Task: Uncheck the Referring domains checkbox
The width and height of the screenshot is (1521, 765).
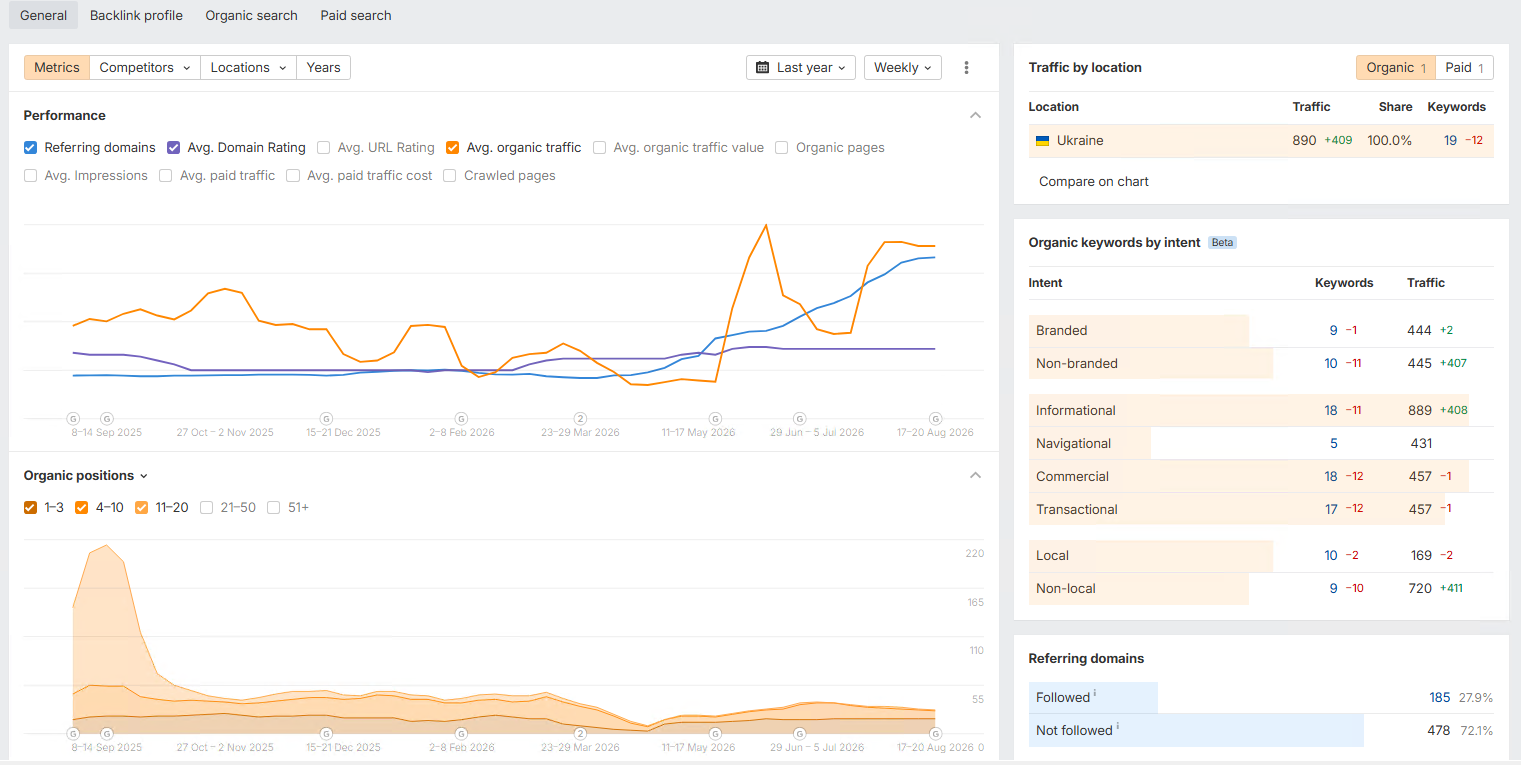Action: (x=31, y=147)
